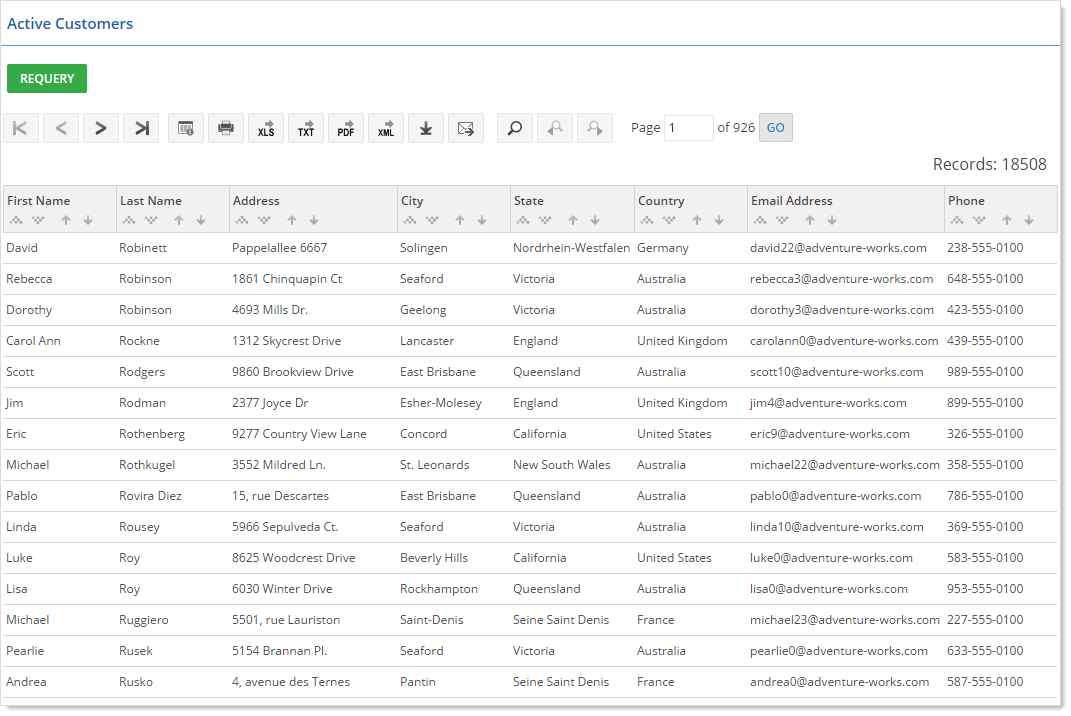Sort the City column descending
The image size is (1071, 716).
tap(482, 219)
